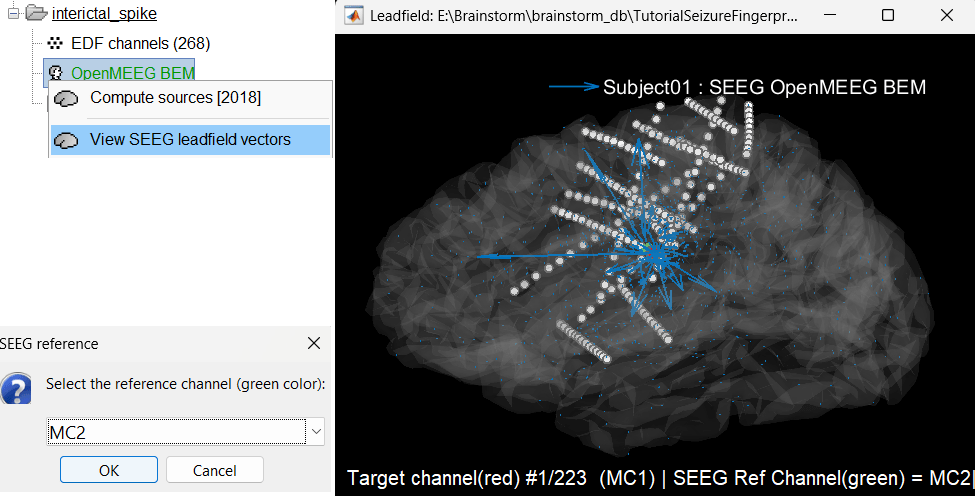Click the EDF channels electrode icon
This screenshot has width=975, height=496.
55,43
